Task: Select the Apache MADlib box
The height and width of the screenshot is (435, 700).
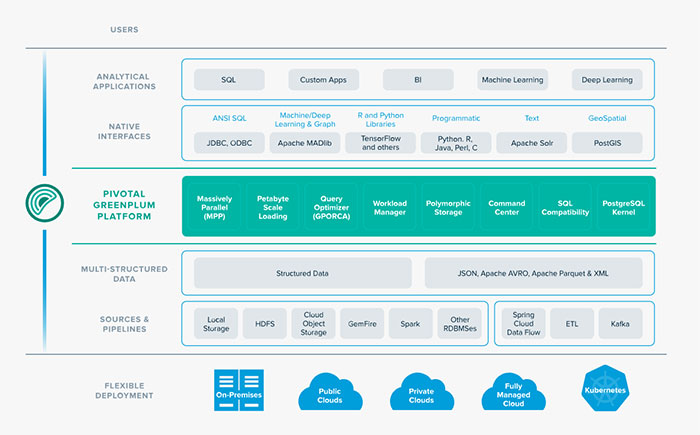Action: (305, 143)
